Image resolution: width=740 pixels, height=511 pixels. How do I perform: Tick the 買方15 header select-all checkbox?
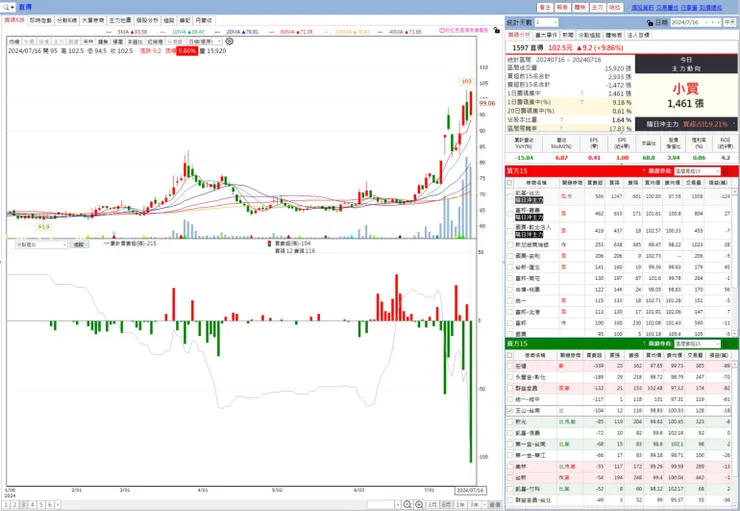point(510,183)
